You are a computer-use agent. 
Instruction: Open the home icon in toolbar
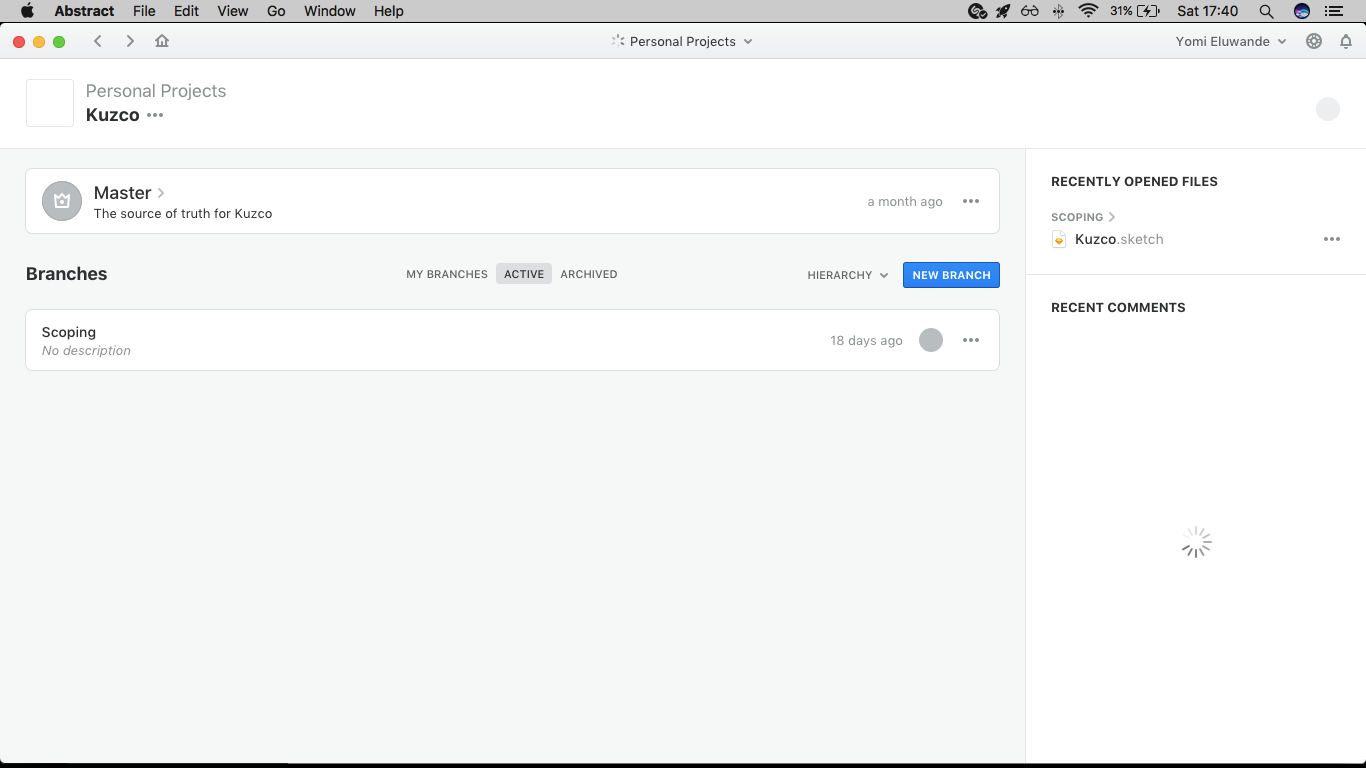point(162,41)
